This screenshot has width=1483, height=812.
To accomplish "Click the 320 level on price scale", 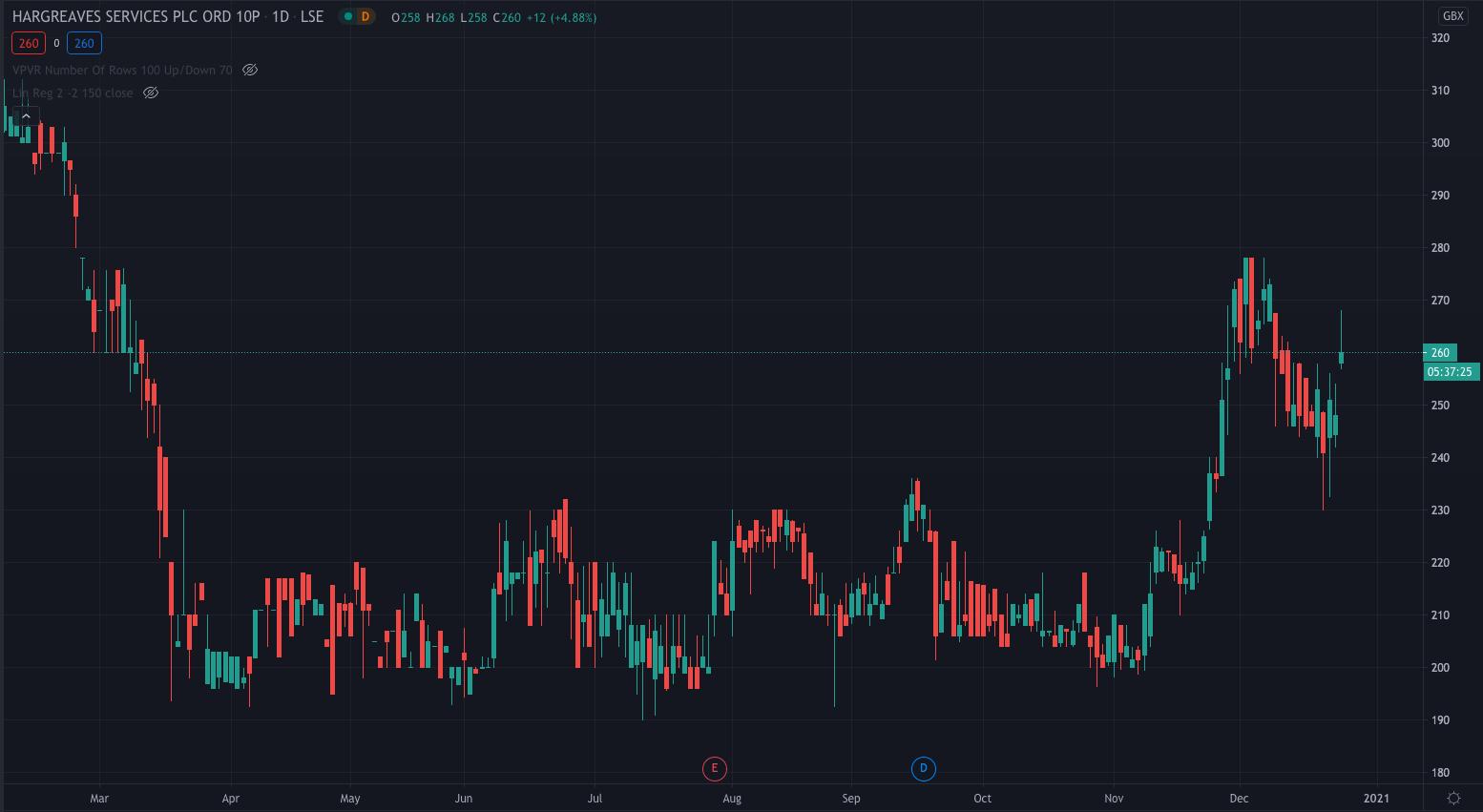I will tap(1440, 38).
